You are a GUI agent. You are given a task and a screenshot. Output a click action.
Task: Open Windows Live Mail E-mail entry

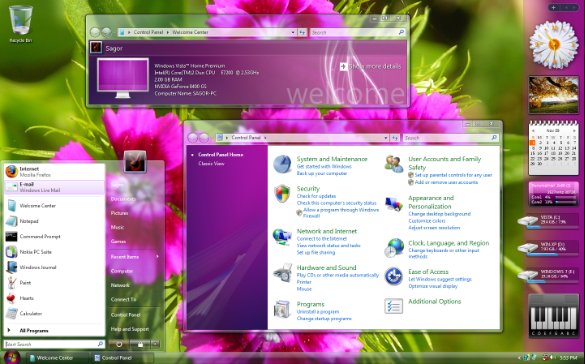pos(54,187)
